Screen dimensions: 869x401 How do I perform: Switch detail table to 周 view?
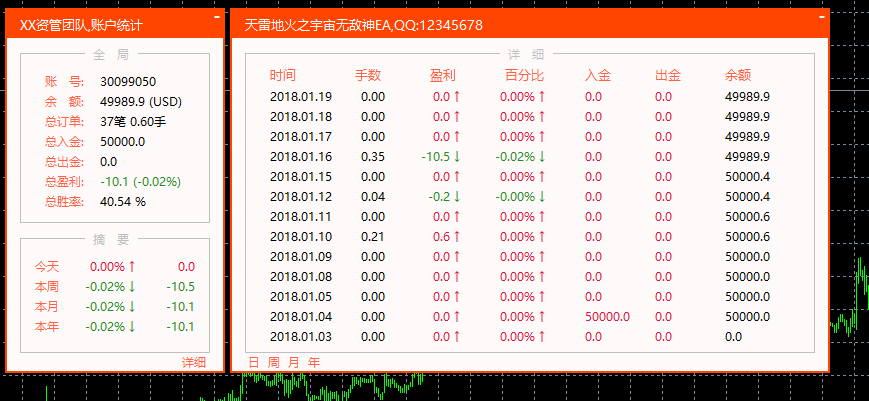point(274,363)
